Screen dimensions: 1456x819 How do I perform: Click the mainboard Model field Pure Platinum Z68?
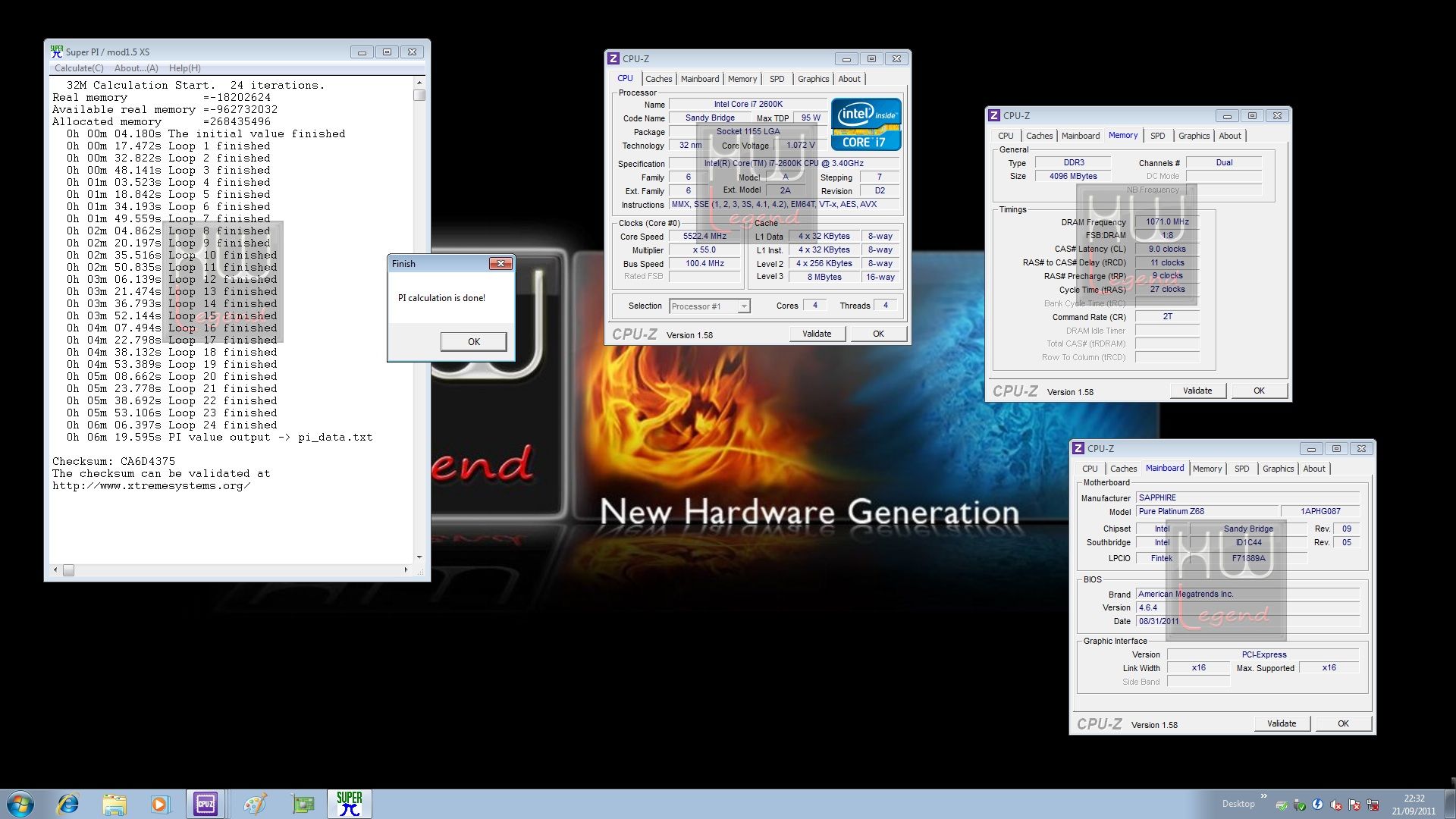click(1206, 512)
